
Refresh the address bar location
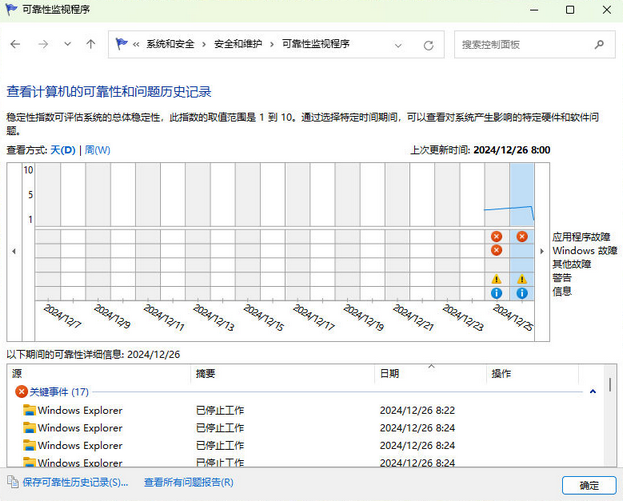click(429, 45)
